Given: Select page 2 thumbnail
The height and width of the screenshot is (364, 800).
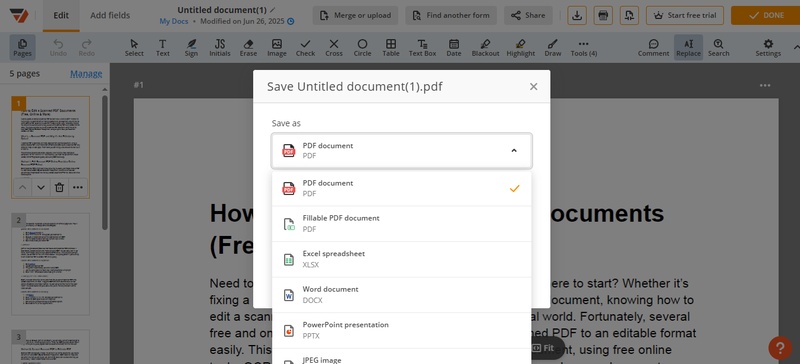Looking at the screenshot, I should [x=51, y=264].
